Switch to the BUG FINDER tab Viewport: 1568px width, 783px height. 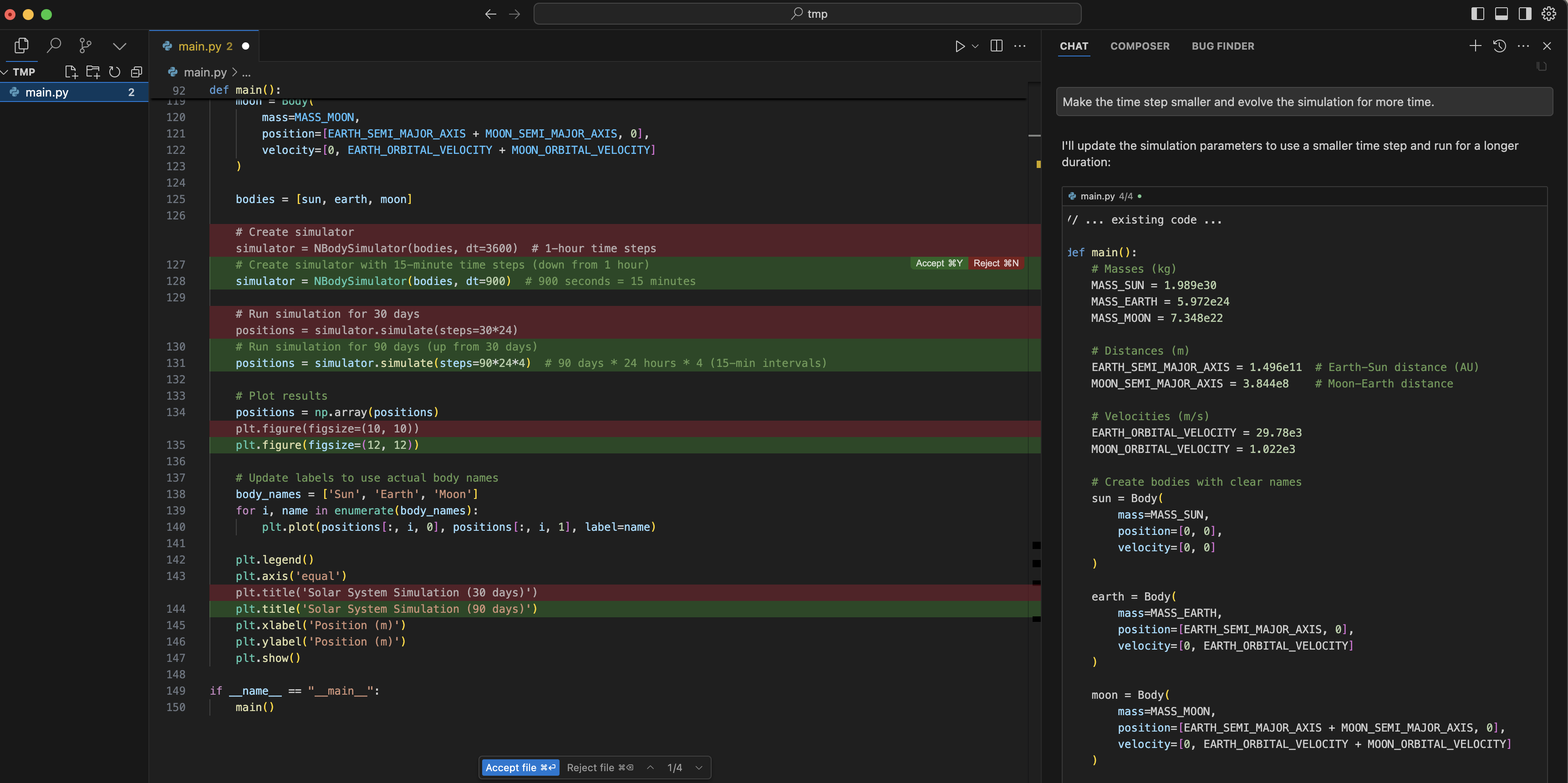1222,46
